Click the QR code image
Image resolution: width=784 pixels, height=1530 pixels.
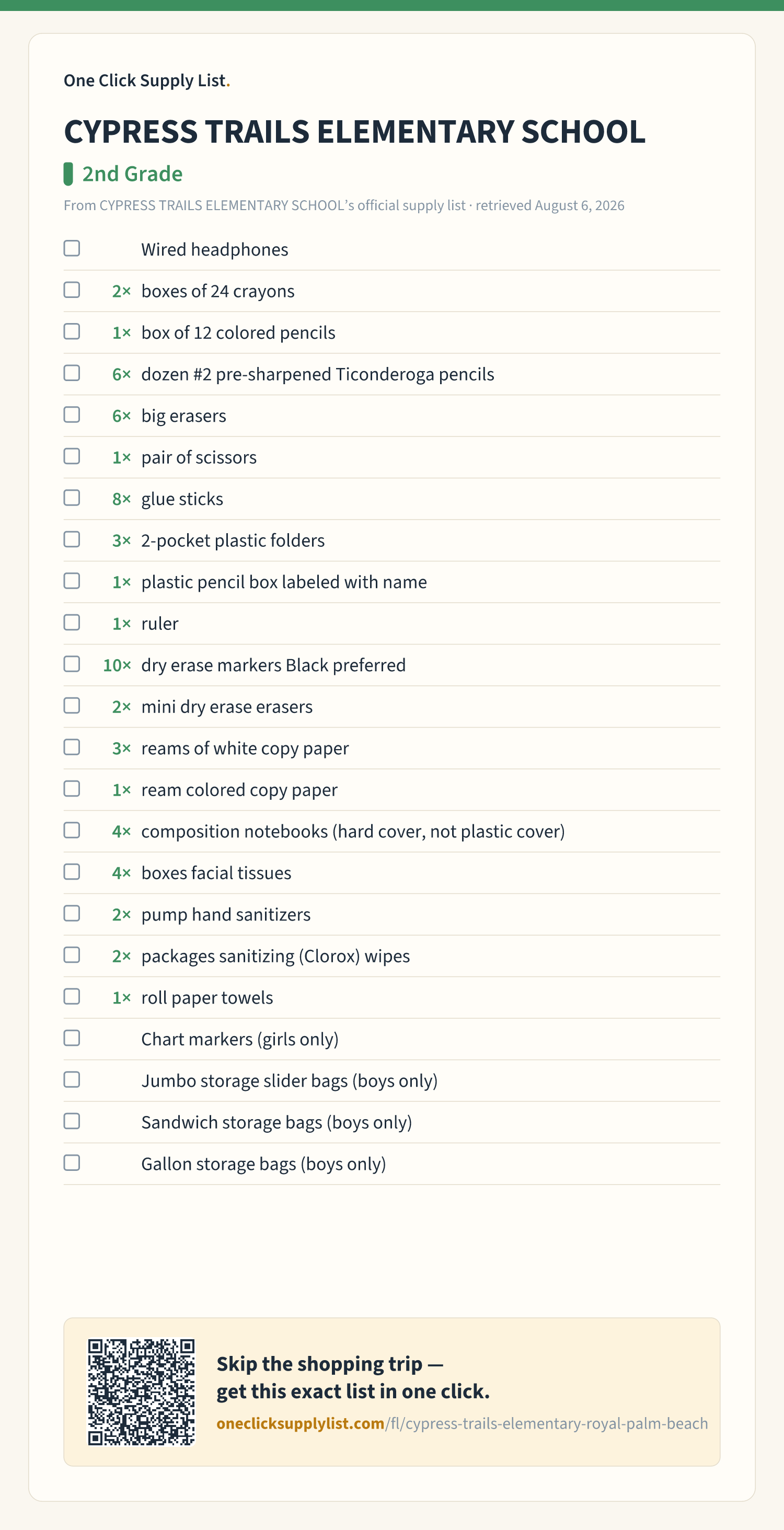(x=141, y=1391)
